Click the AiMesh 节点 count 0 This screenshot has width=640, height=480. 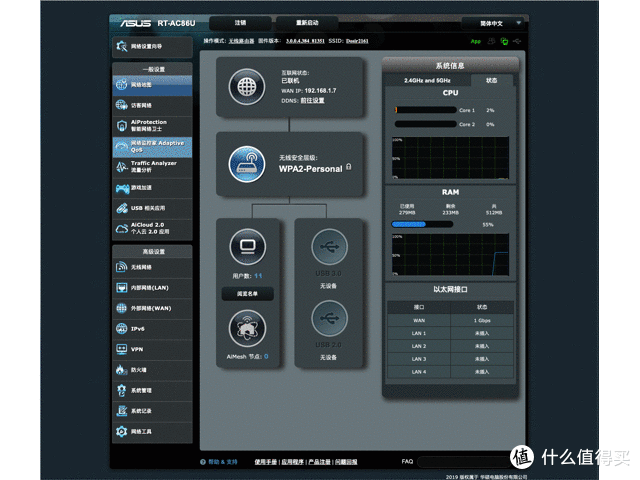click(x=266, y=356)
